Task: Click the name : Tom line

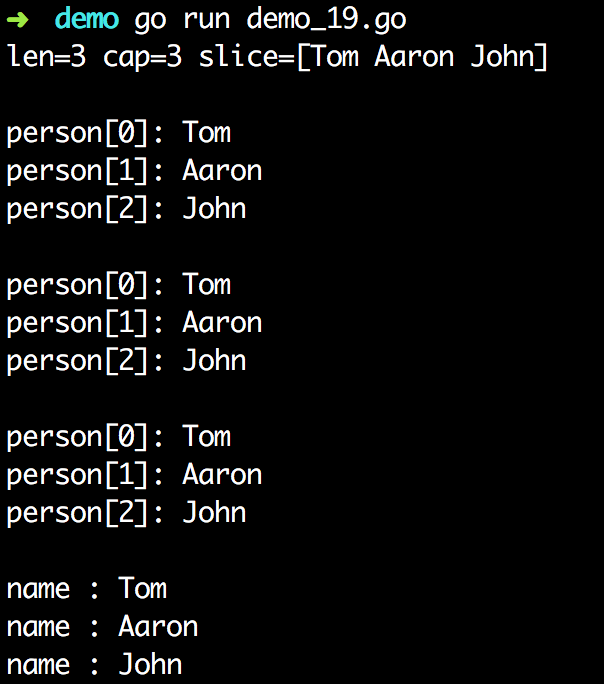Action: pos(87,588)
